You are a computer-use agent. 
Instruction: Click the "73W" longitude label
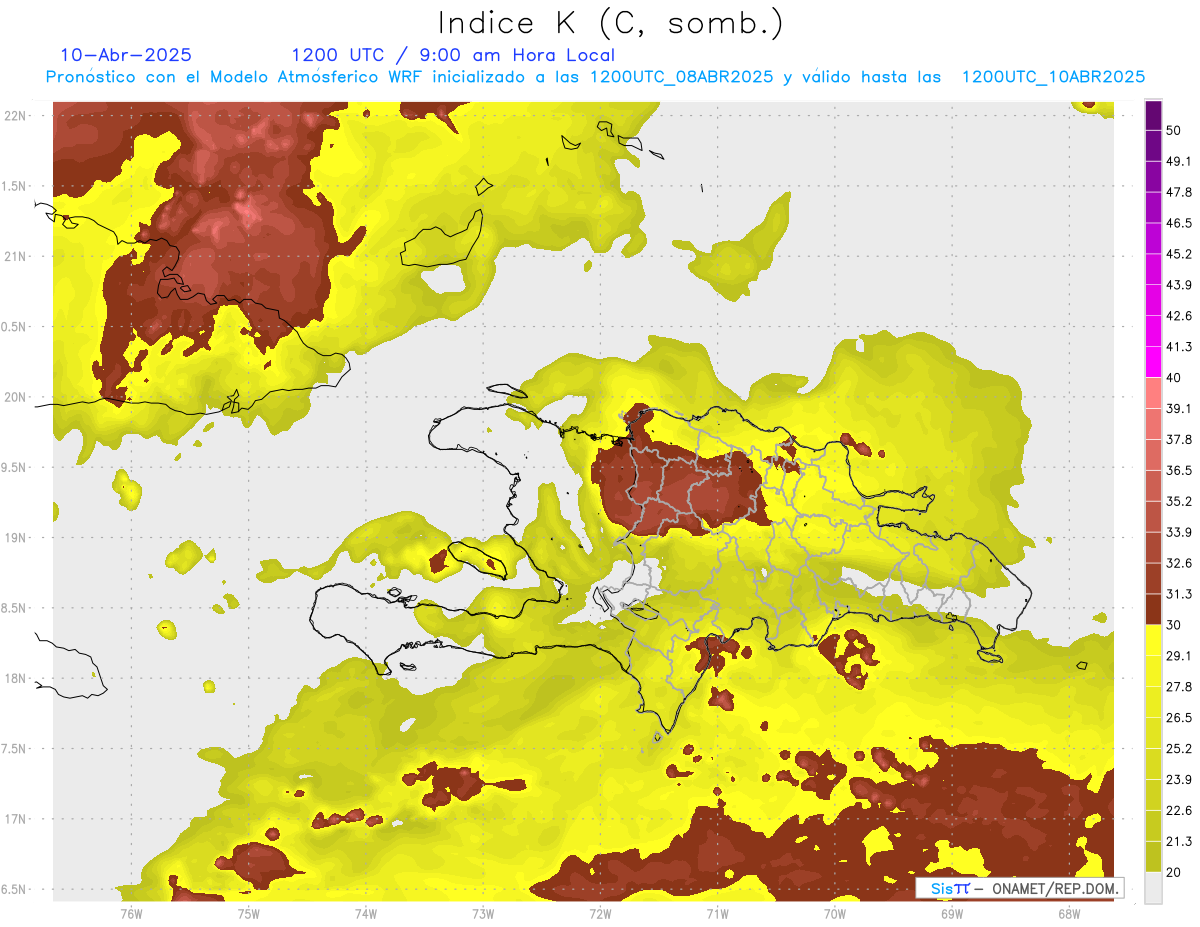click(483, 914)
